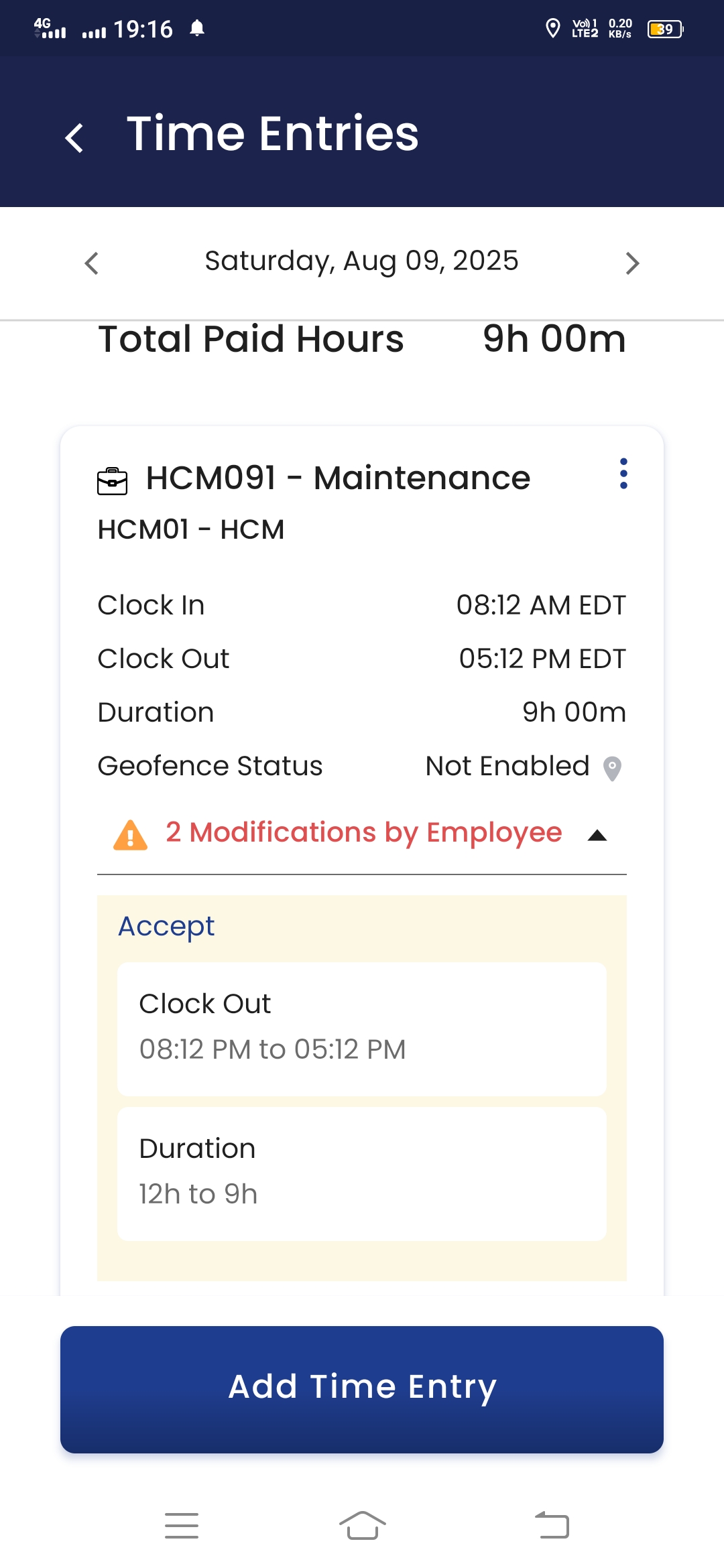The width and height of the screenshot is (724, 1568).
Task: Go to the next day
Action: [x=632, y=263]
